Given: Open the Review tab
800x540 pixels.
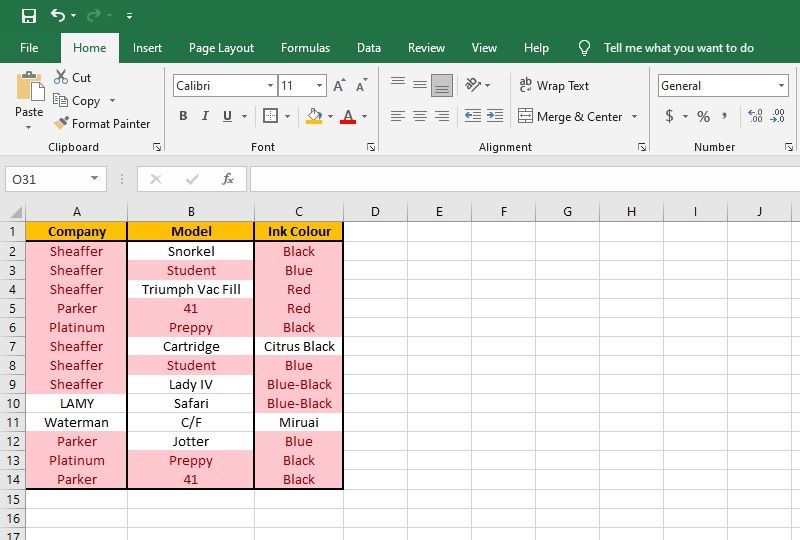Looking at the screenshot, I should (426, 48).
